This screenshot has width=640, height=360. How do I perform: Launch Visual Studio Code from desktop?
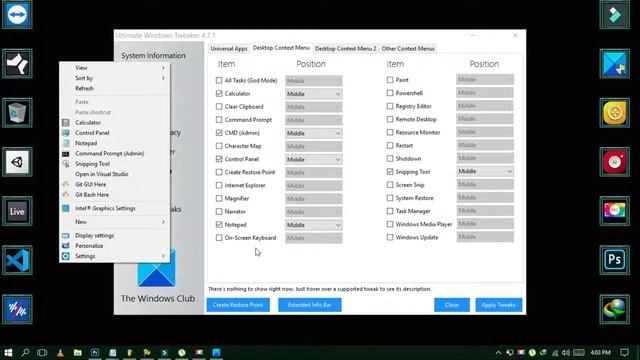(x=17, y=260)
